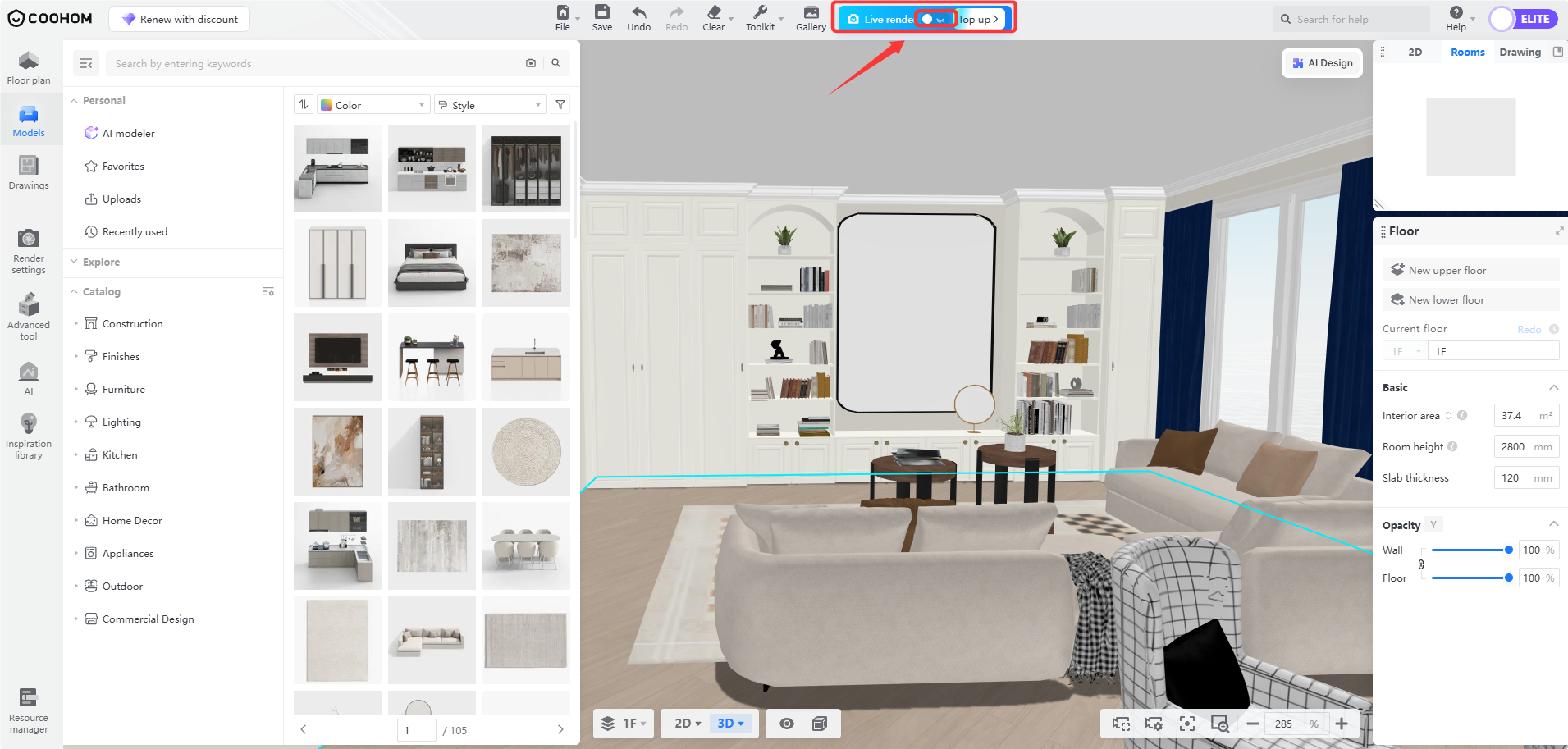
Task: Open the Resource manager
Action: 29,710
